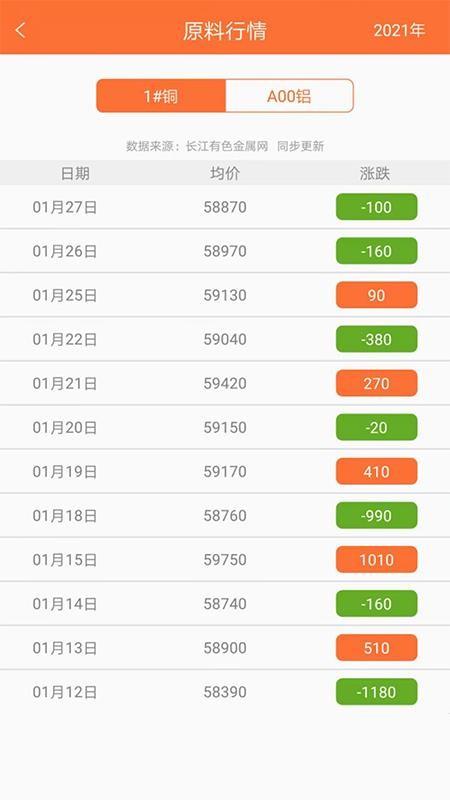This screenshot has width=450, height=800.
Task: Open the 长江有色金属网 data source text
Action: pyautogui.click(x=227, y=147)
